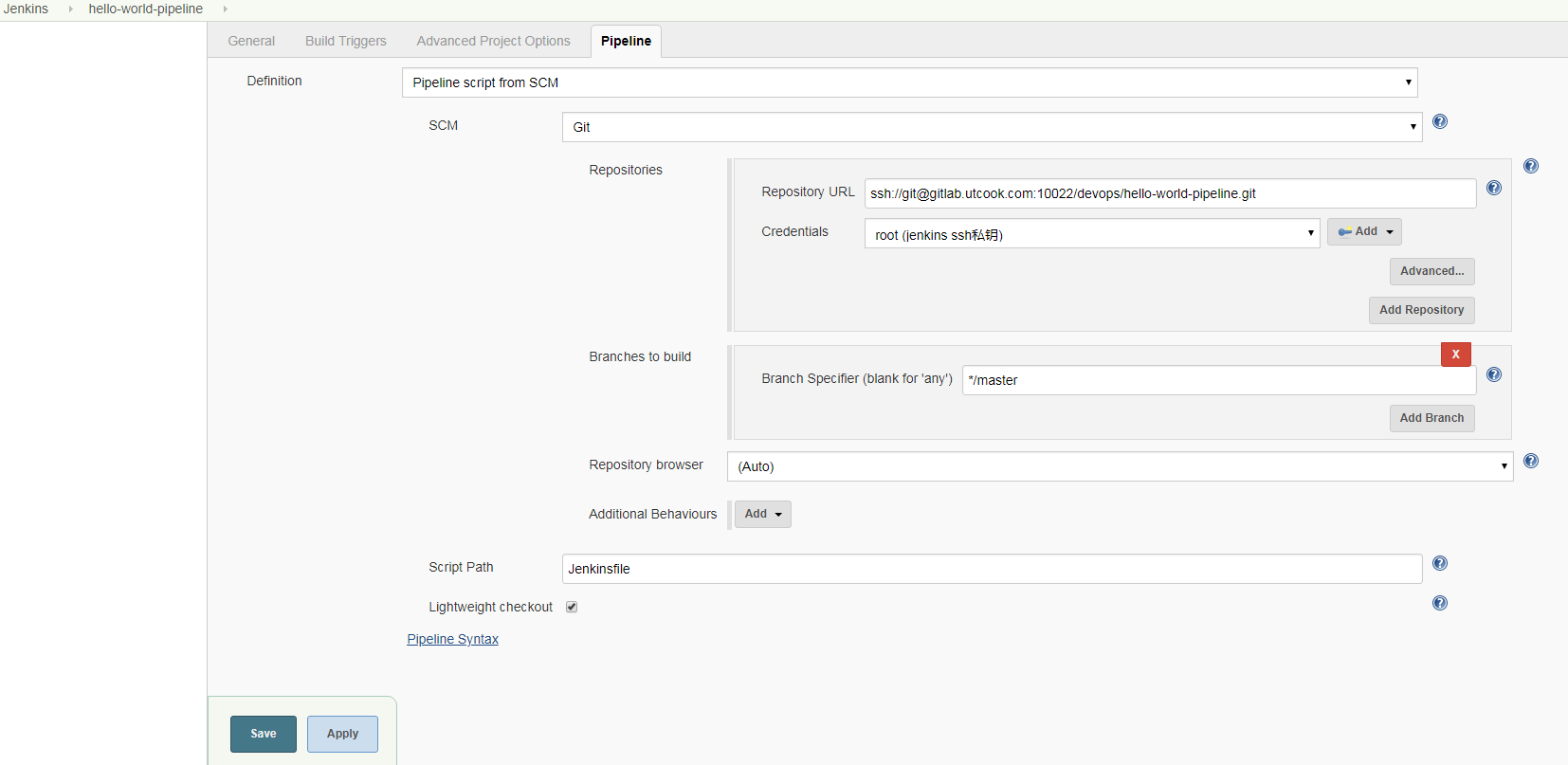Open the SCM dropdown showing Git

(992, 127)
